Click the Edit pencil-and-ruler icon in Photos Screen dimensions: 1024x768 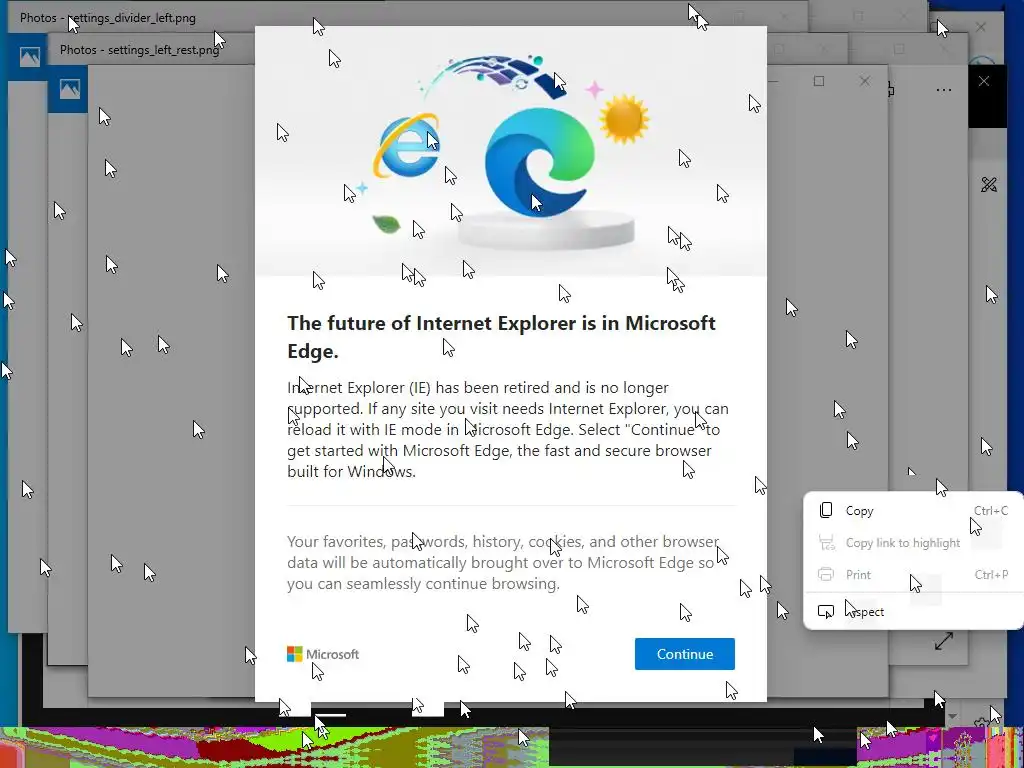989,185
